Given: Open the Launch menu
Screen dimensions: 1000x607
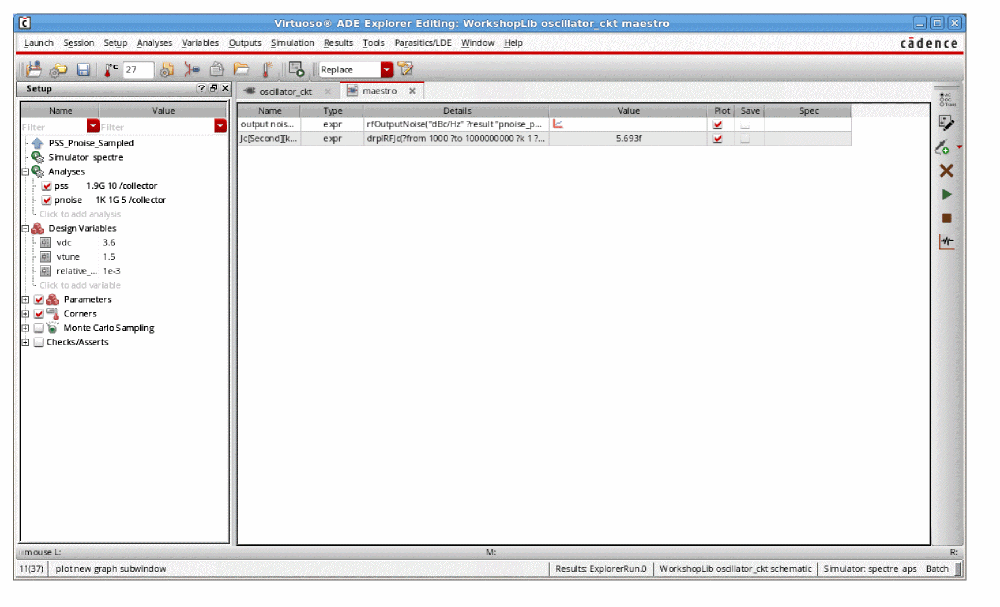Looking at the screenshot, I should point(38,43).
